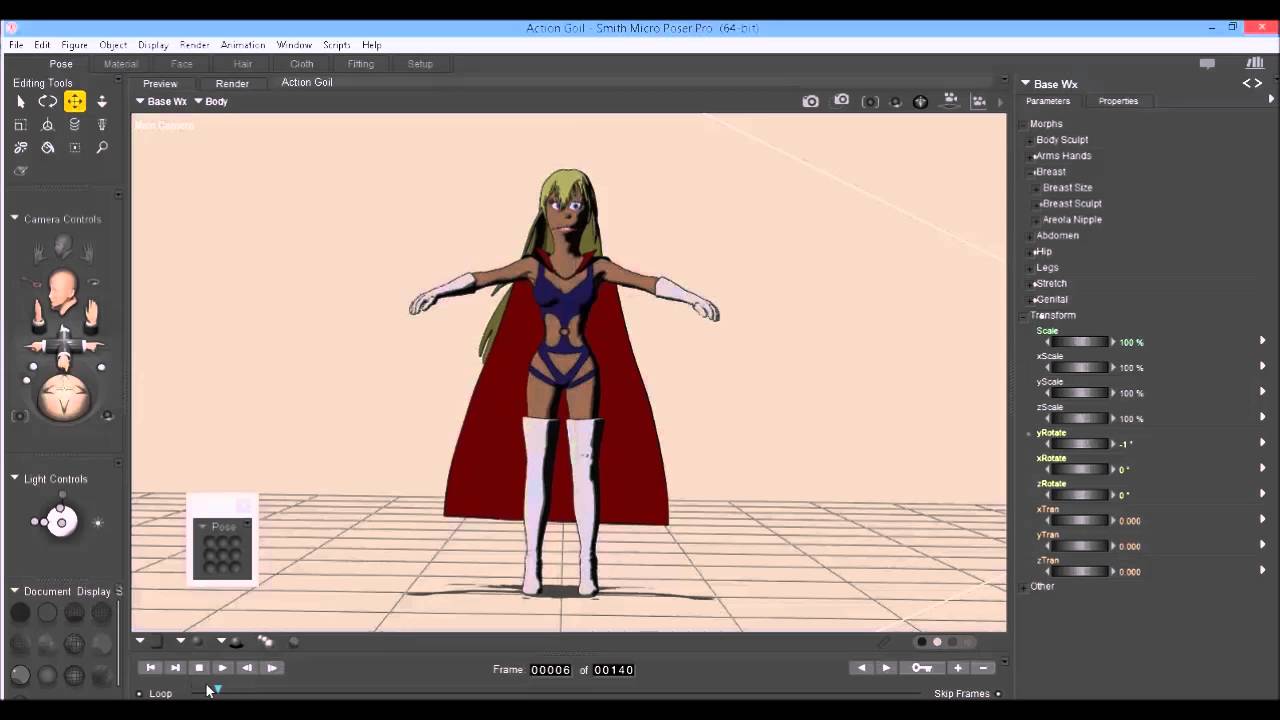Expand the Arms Hands morph group

click(1030, 156)
